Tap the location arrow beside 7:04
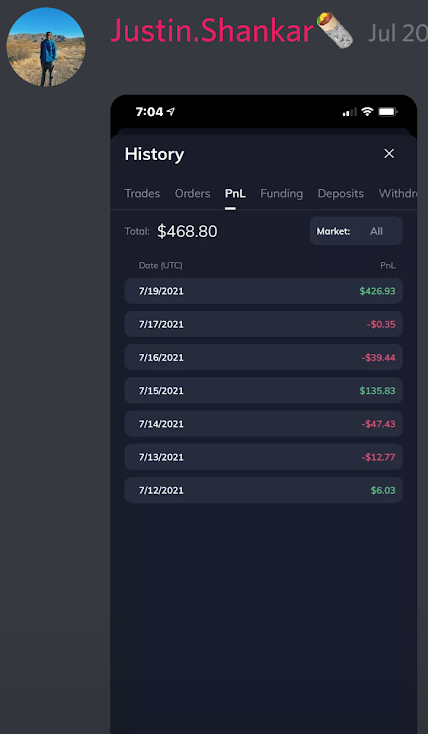Screen dimensions: 428x734 click(171, 111)
